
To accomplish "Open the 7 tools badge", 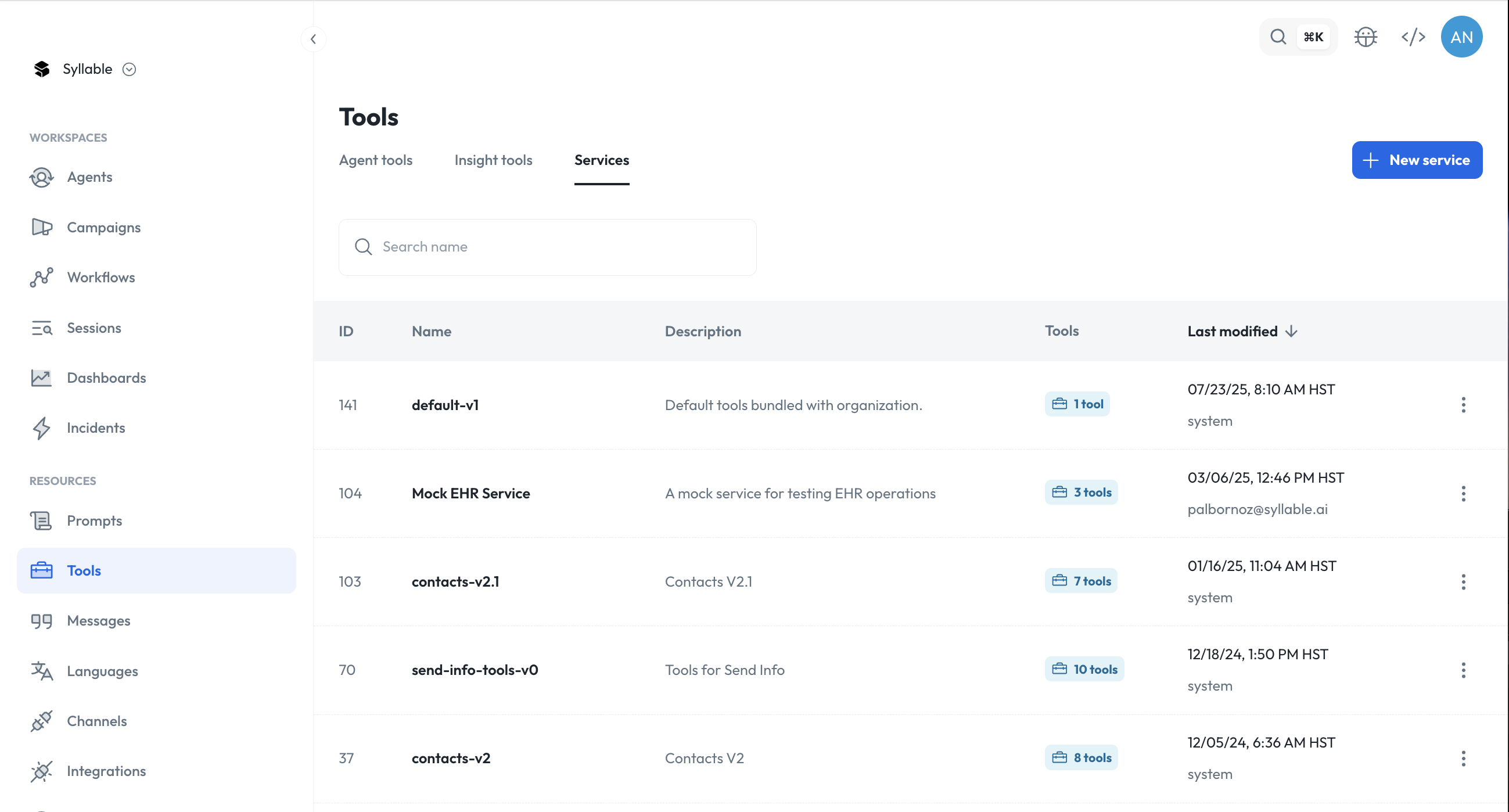I will [1080, 581].
